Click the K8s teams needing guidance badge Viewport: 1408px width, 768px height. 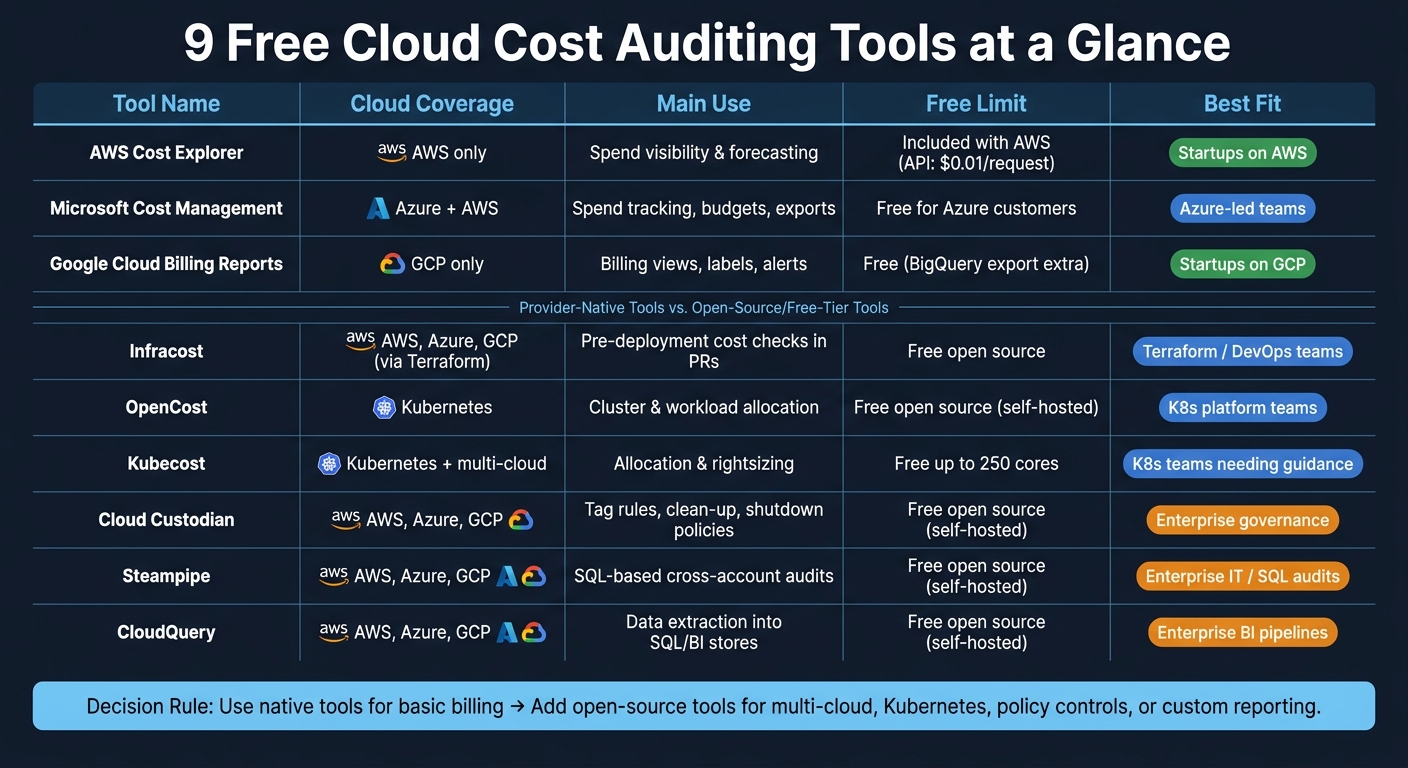click(1242, 464)
